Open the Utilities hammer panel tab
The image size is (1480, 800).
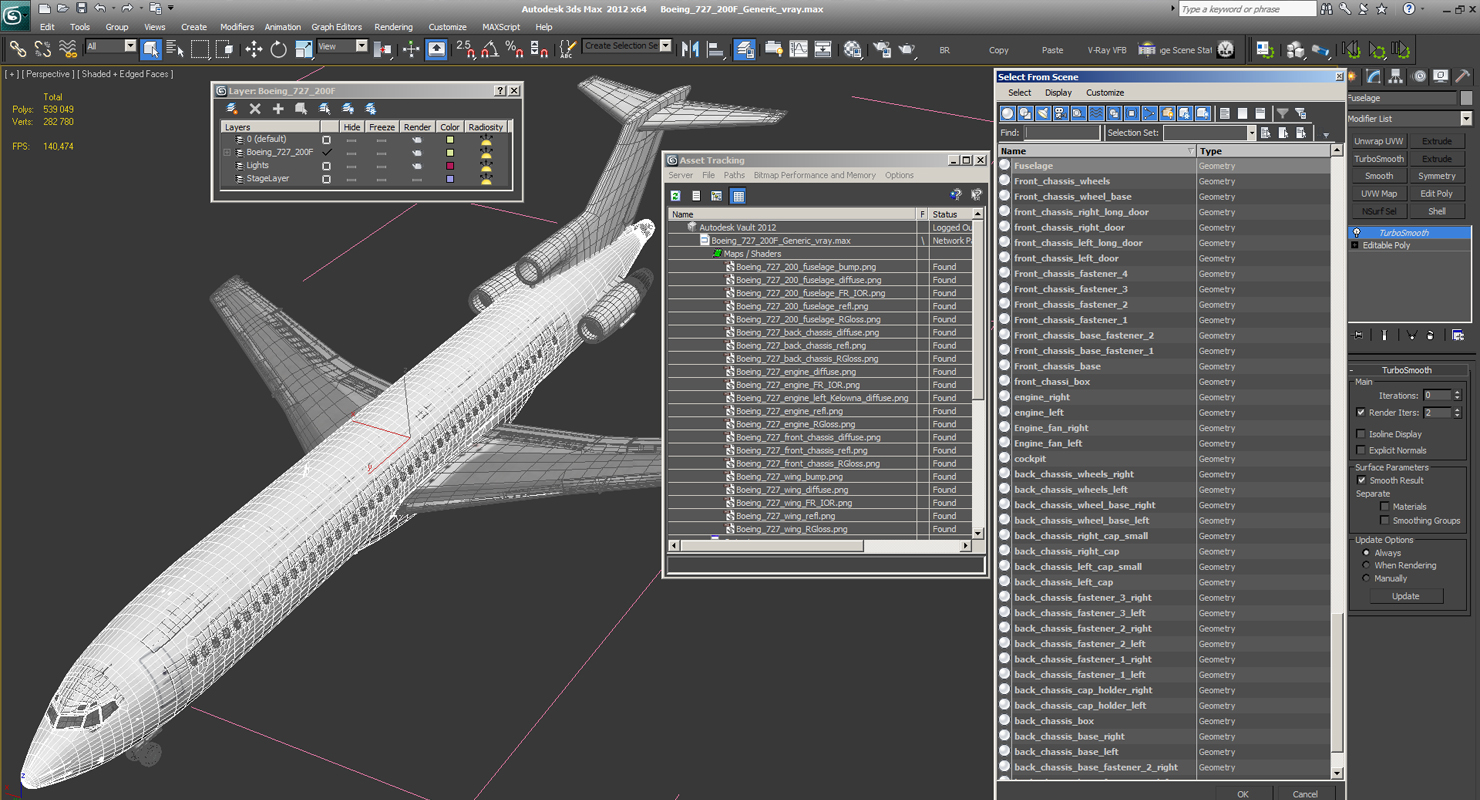click(x=1462, y=76)
